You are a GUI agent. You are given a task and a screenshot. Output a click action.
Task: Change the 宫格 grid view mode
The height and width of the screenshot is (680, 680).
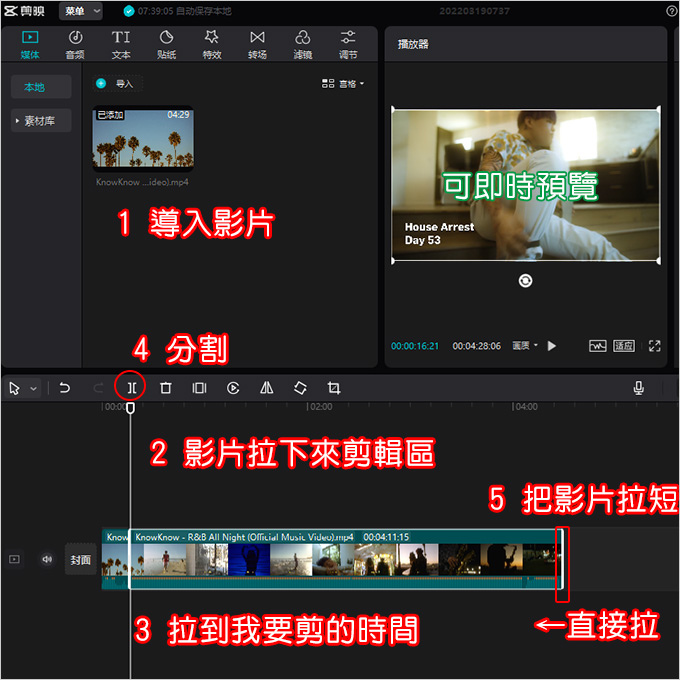(x=343, y=84)
